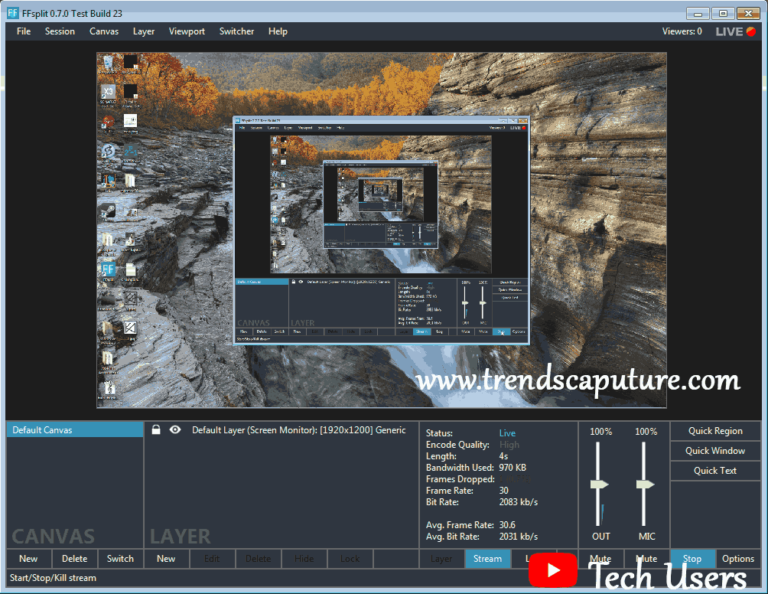The image size is (768, 594).
Task: Click the Edit layer button
Action: pyautogui.click(x=212, y=559)
